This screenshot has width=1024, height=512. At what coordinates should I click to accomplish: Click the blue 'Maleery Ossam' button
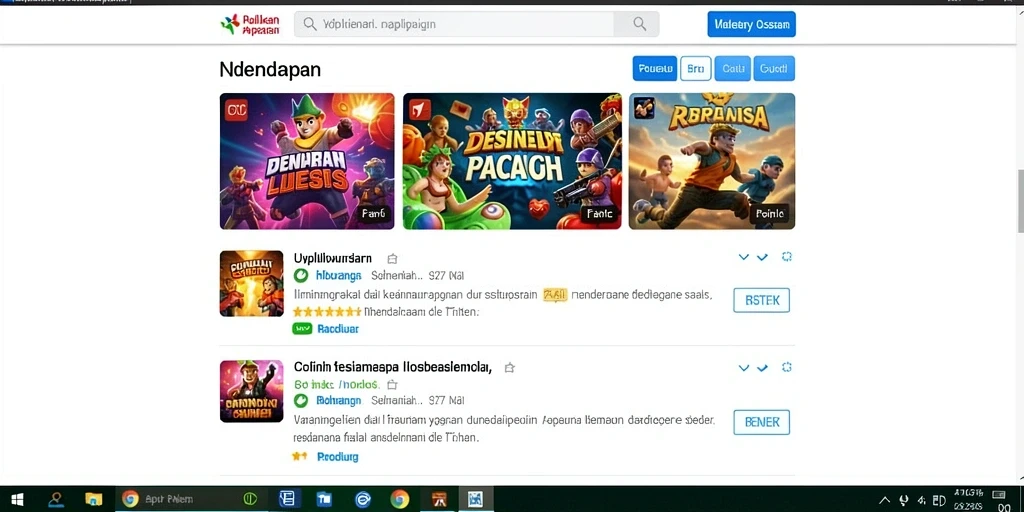pyautogui.click(x=751, y=24)
